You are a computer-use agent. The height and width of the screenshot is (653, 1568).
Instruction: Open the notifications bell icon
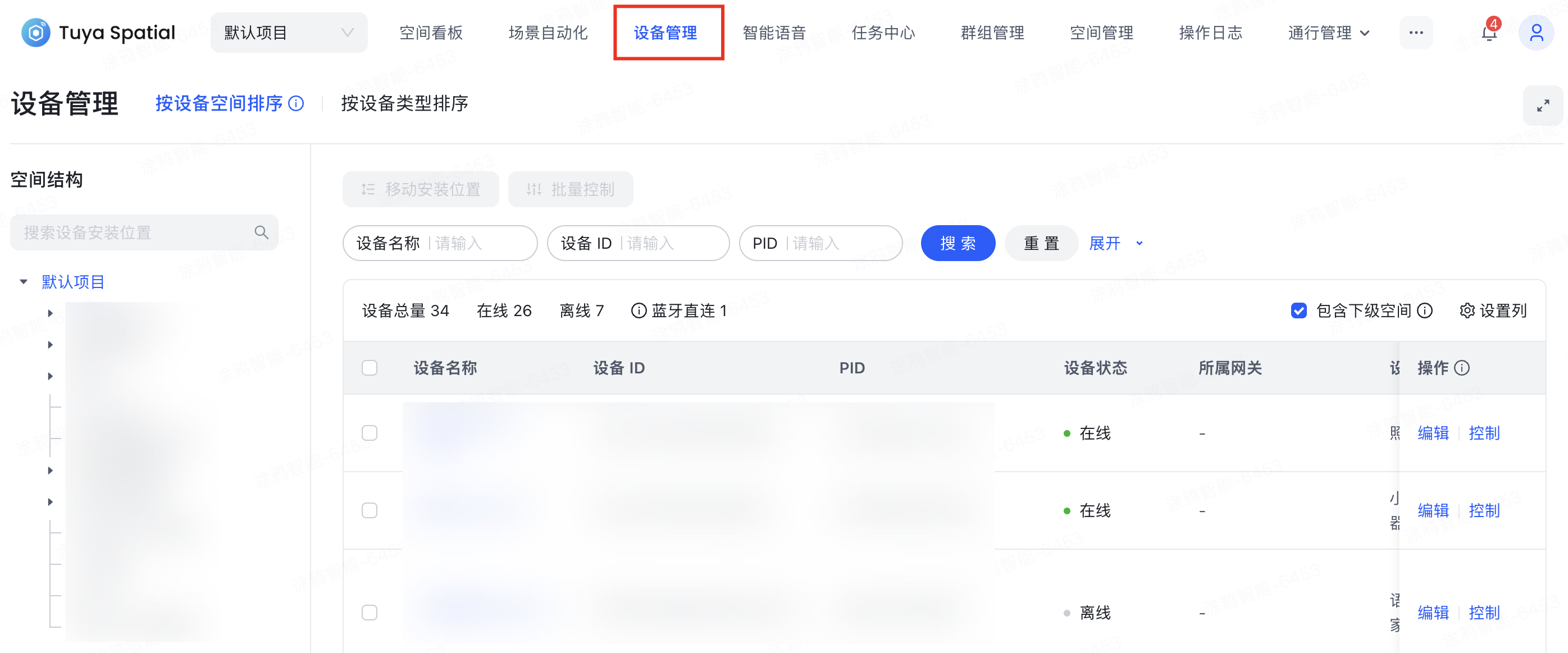[x=1489, y=33]
